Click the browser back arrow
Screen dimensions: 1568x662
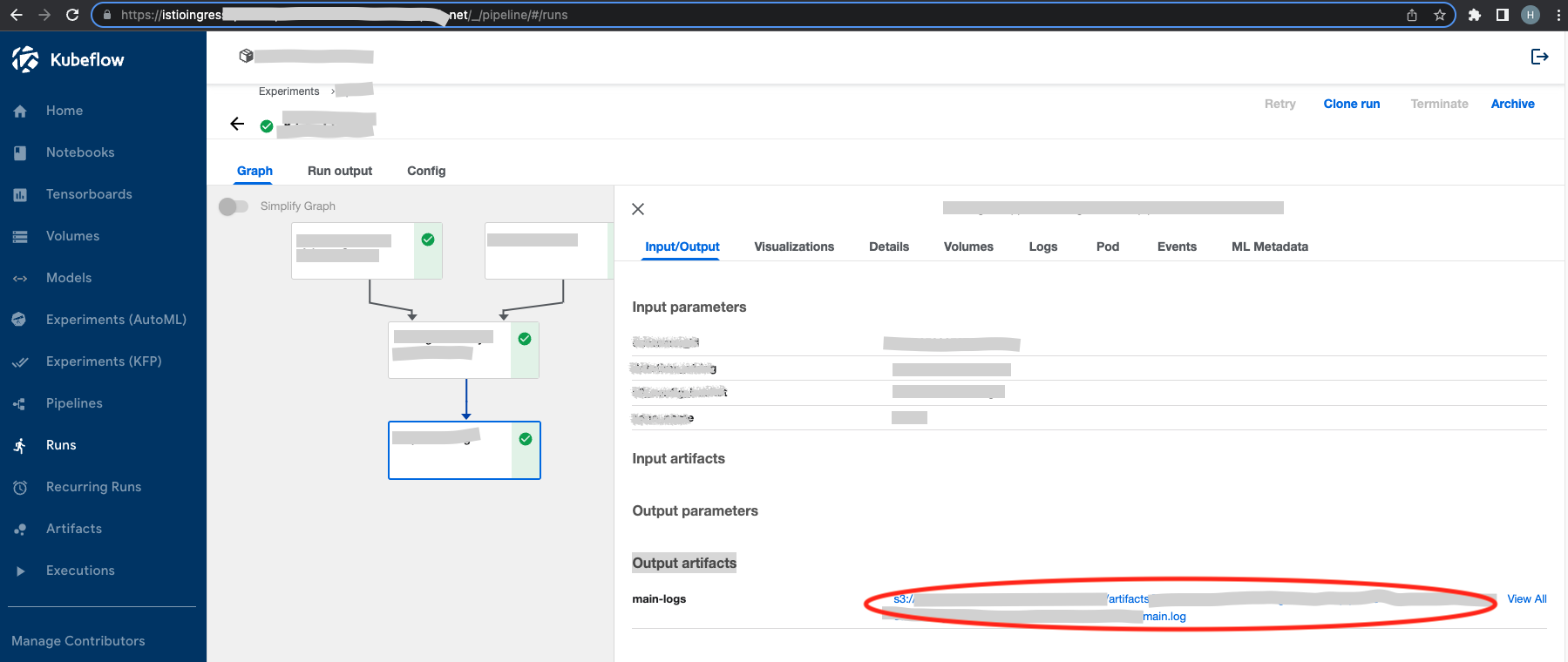tap(17, 15)
